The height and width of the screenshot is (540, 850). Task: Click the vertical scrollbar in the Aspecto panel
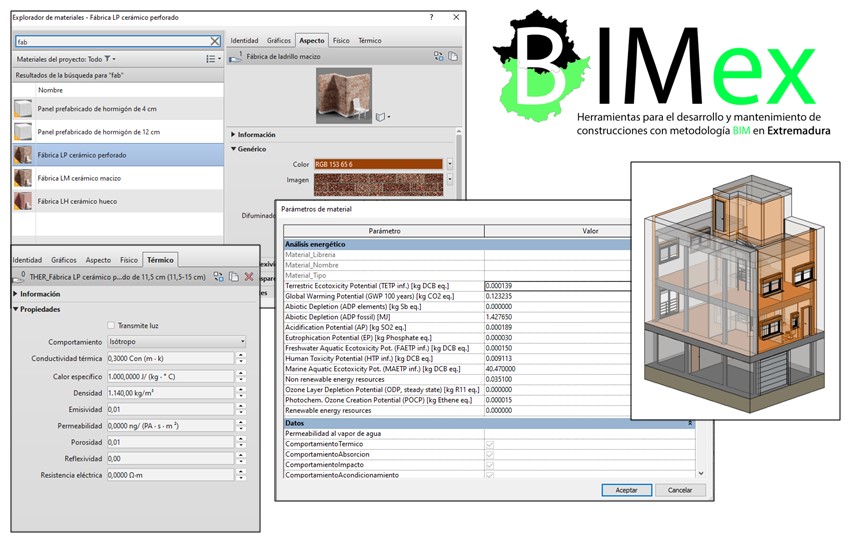click(x=459, y=163)
